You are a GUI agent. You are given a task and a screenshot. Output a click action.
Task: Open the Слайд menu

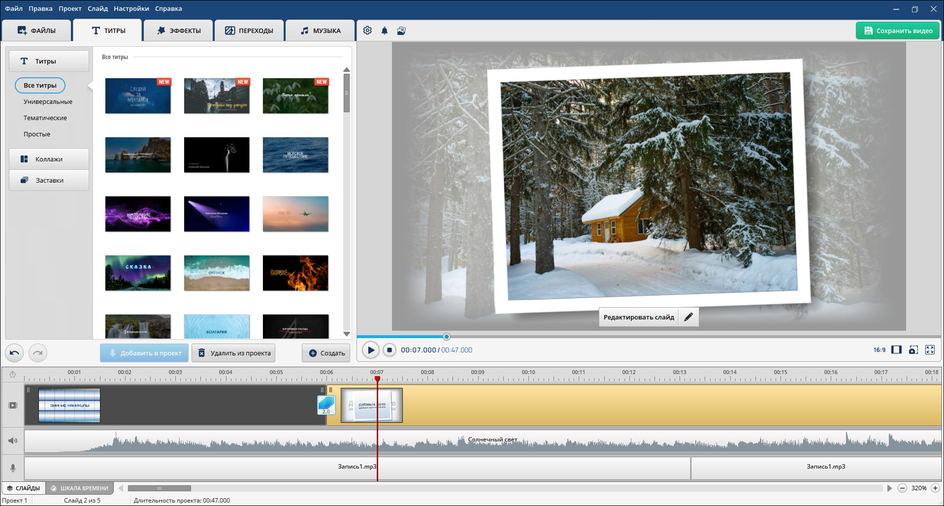pos(98,9)
